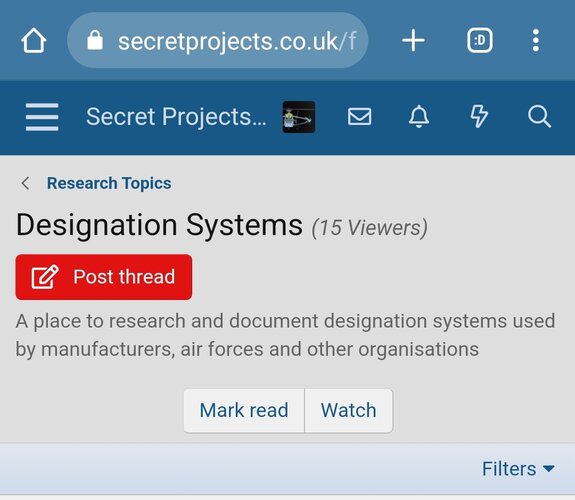This screenshot has height=500, width=575.
Task: Navigate to the Research Topics breadcrumb
Action: click(x=109, y=183)
